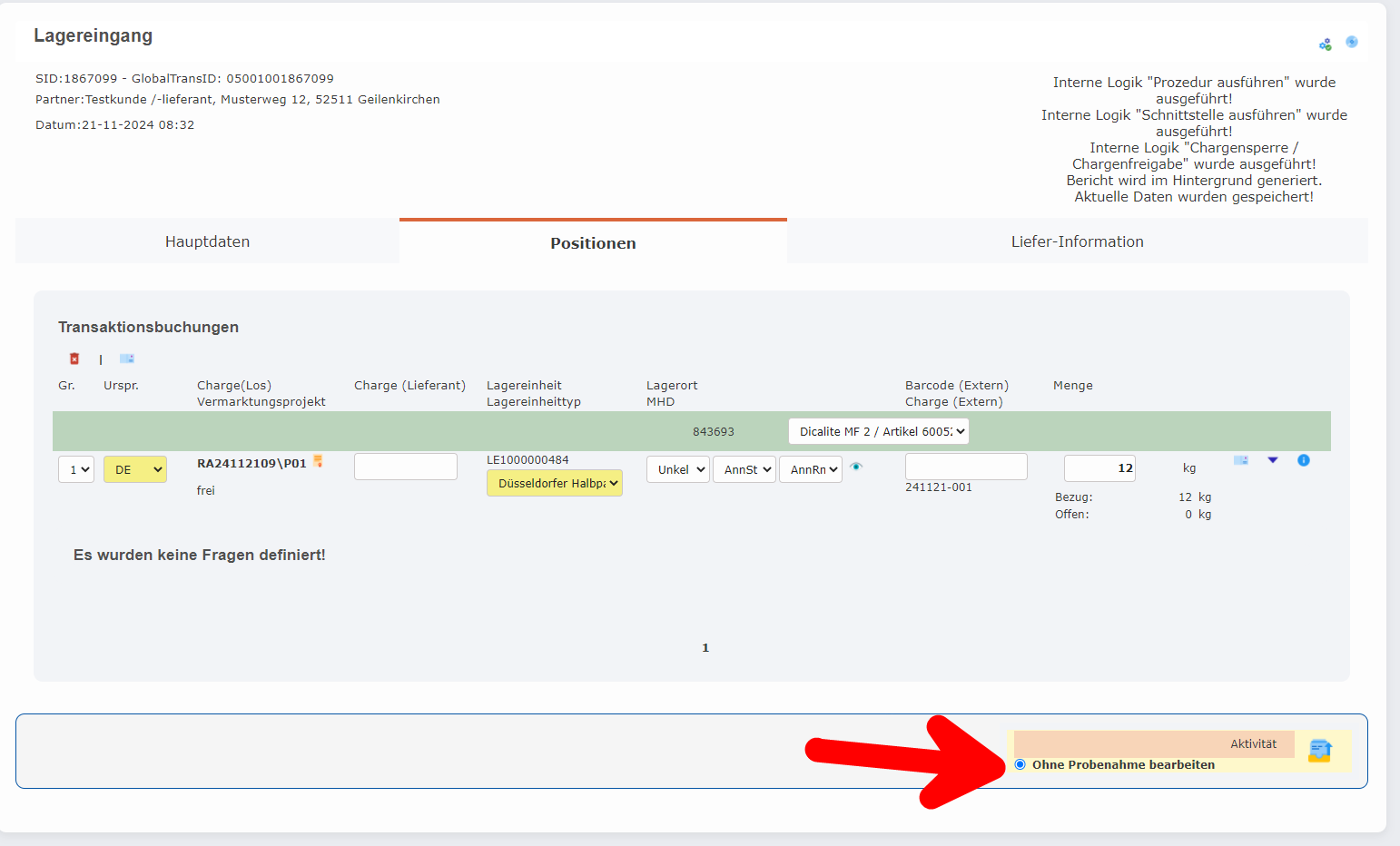Click the workflow nodes icon at top right
The image size is (1400, 846).
pos(1326,44)
